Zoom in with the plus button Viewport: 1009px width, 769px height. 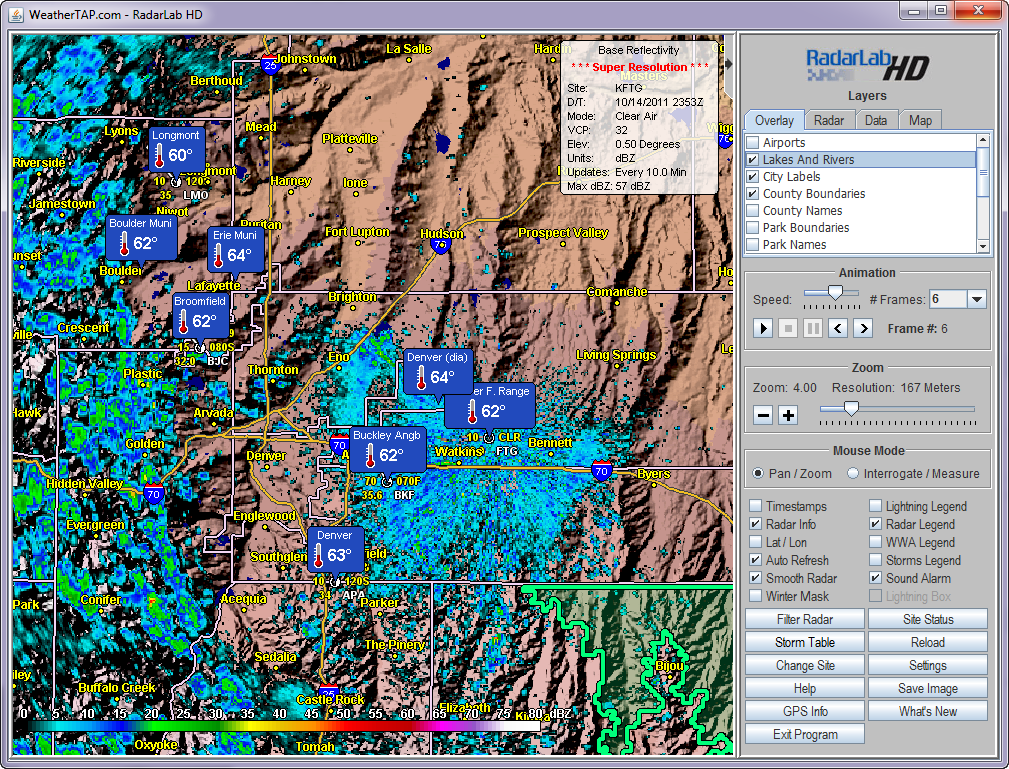788,415
